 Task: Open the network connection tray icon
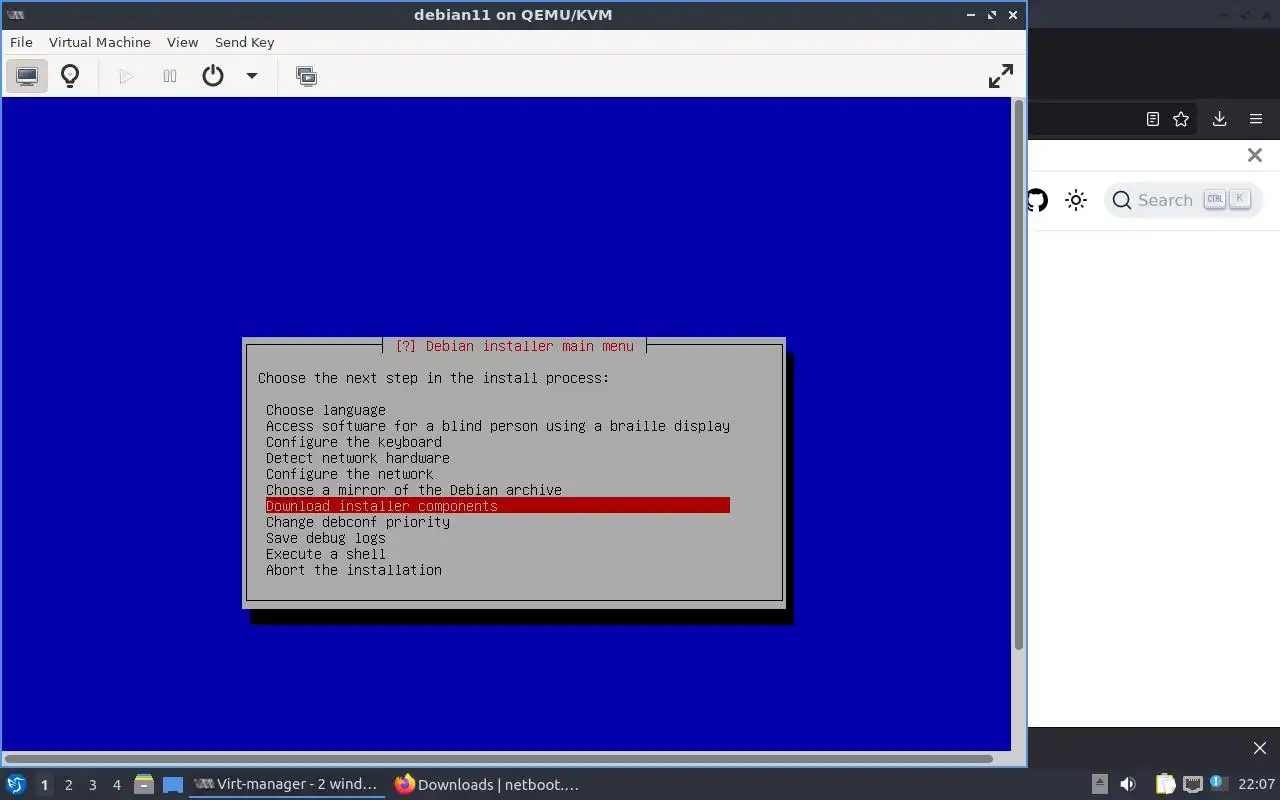click(1192, 784)
